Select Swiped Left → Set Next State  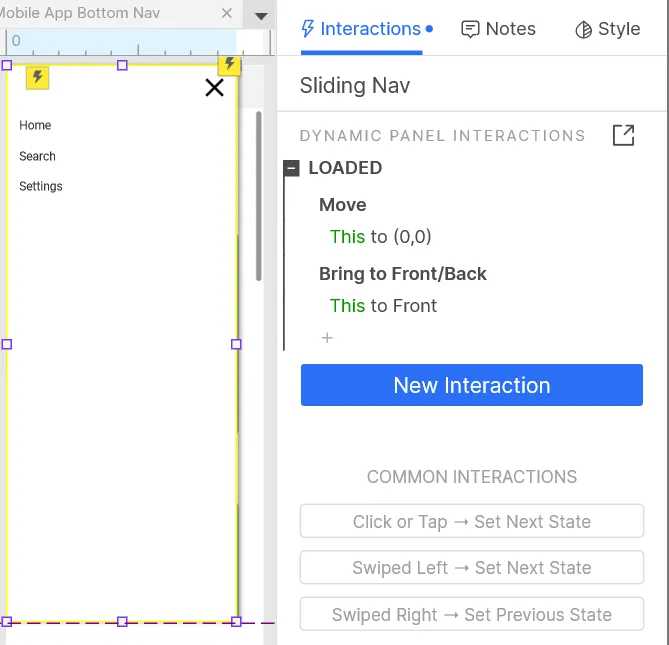pos(471,568)
